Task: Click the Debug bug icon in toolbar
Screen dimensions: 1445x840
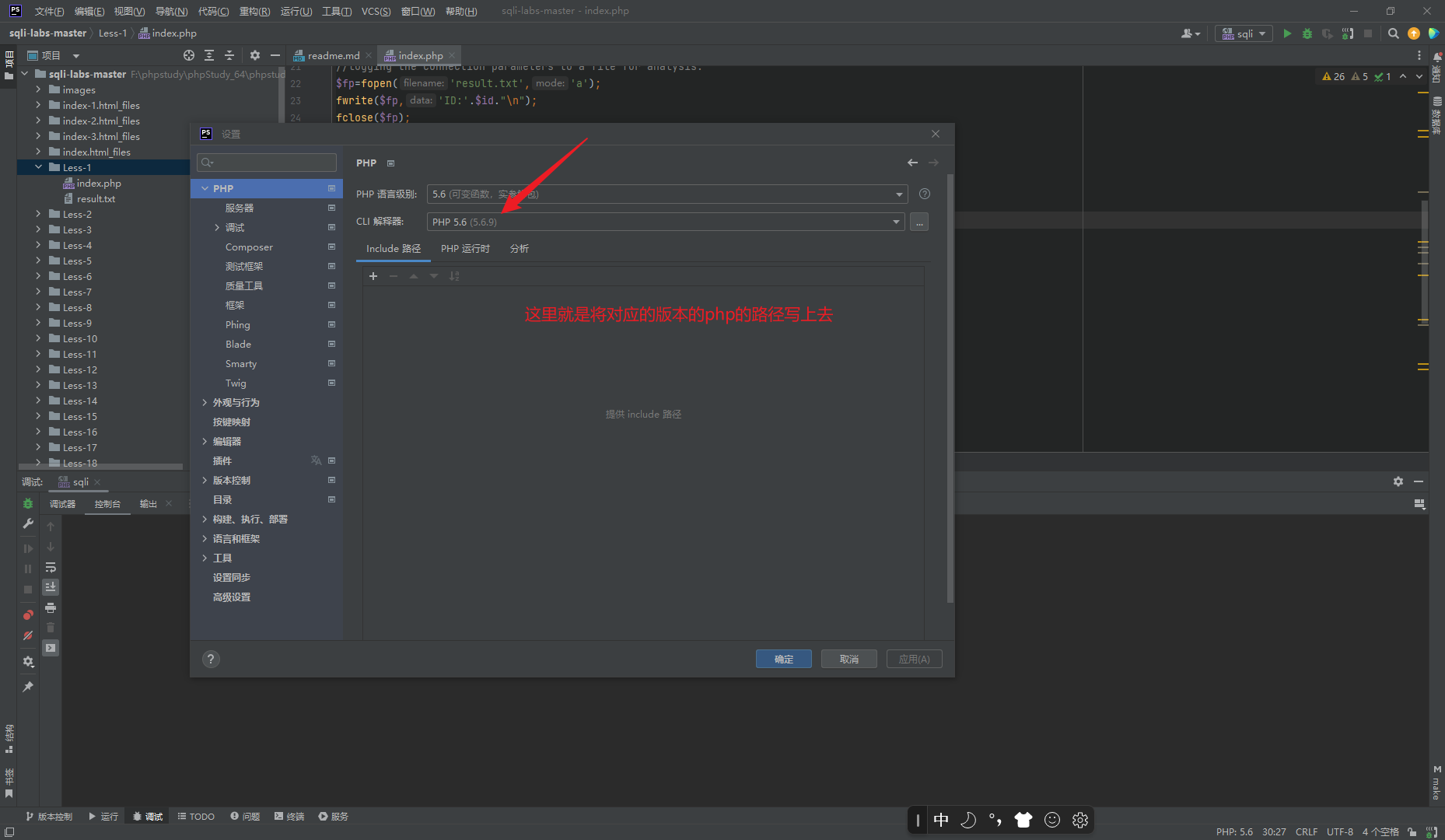Action: (1307, 33)
